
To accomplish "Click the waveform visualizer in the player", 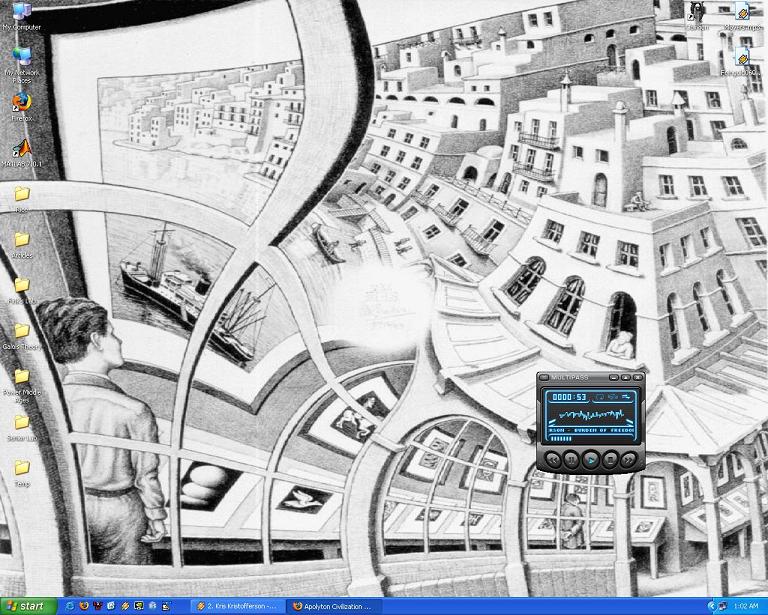I will (592, 415).
